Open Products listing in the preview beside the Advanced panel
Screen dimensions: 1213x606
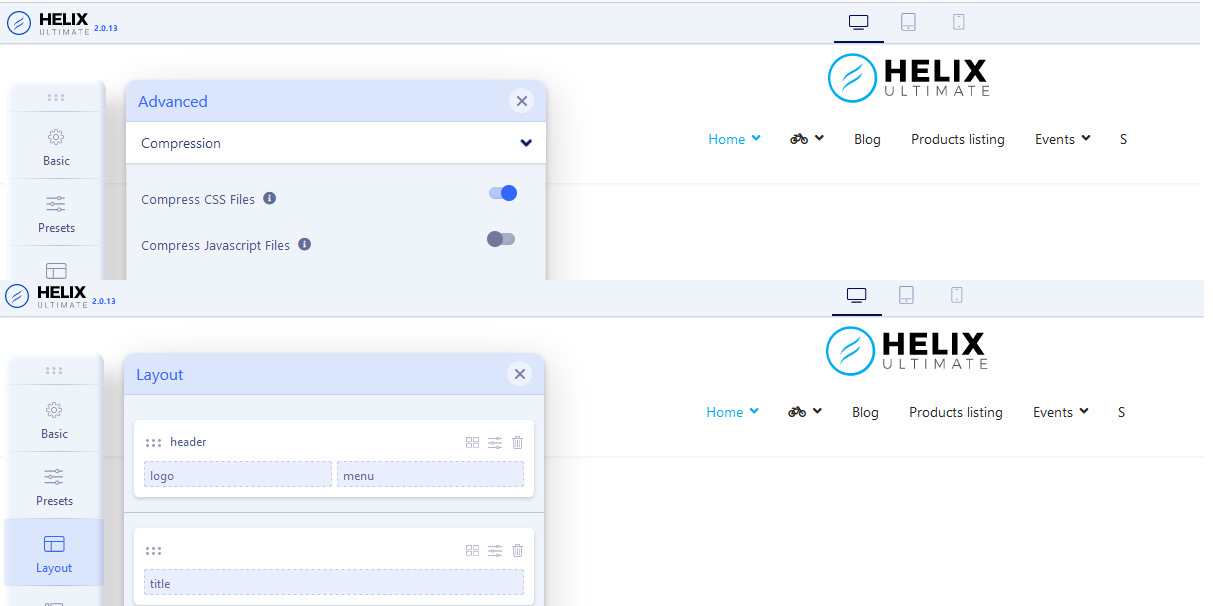[958, 139]
